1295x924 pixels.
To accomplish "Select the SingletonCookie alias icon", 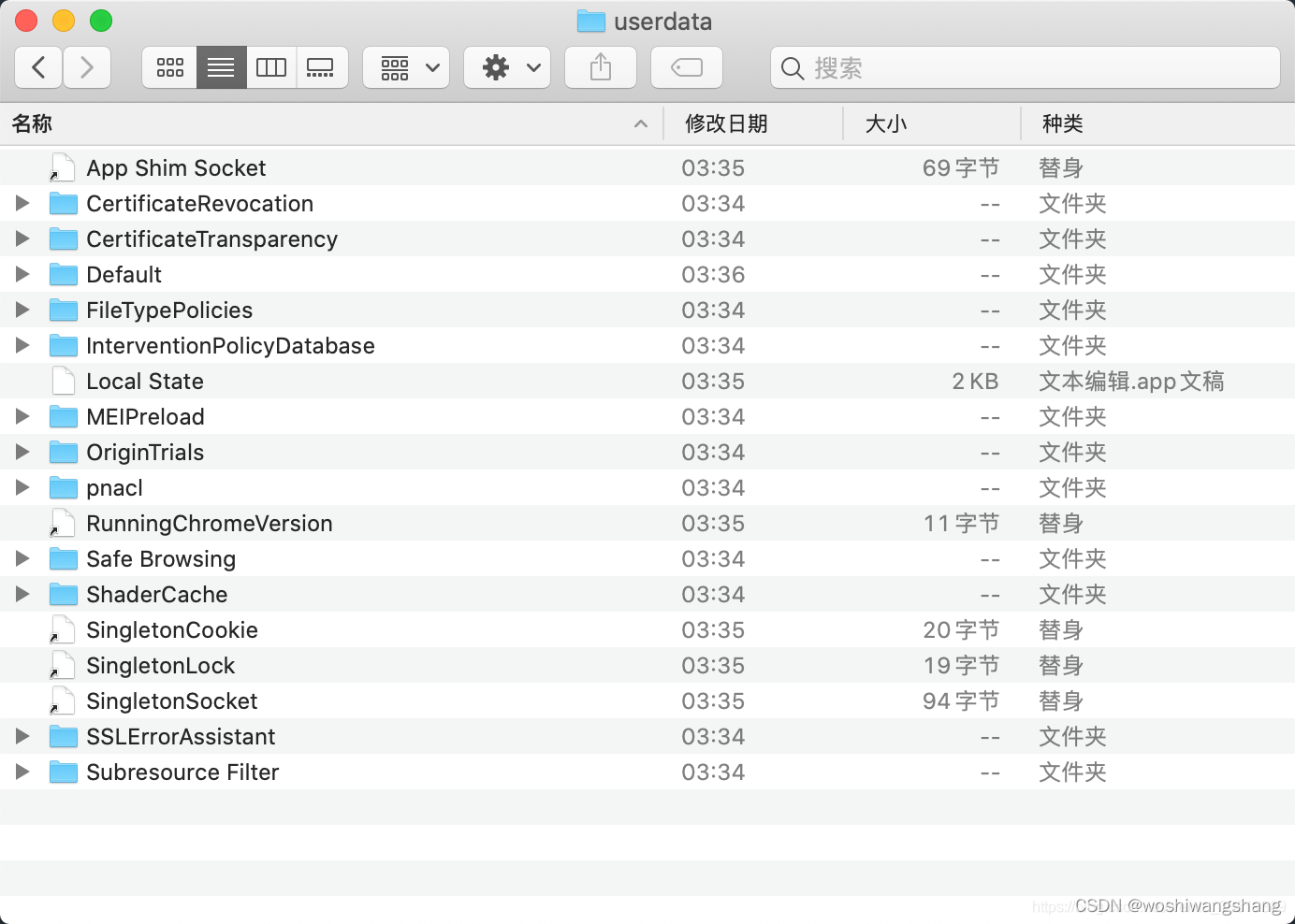I will tap(63, 629).
